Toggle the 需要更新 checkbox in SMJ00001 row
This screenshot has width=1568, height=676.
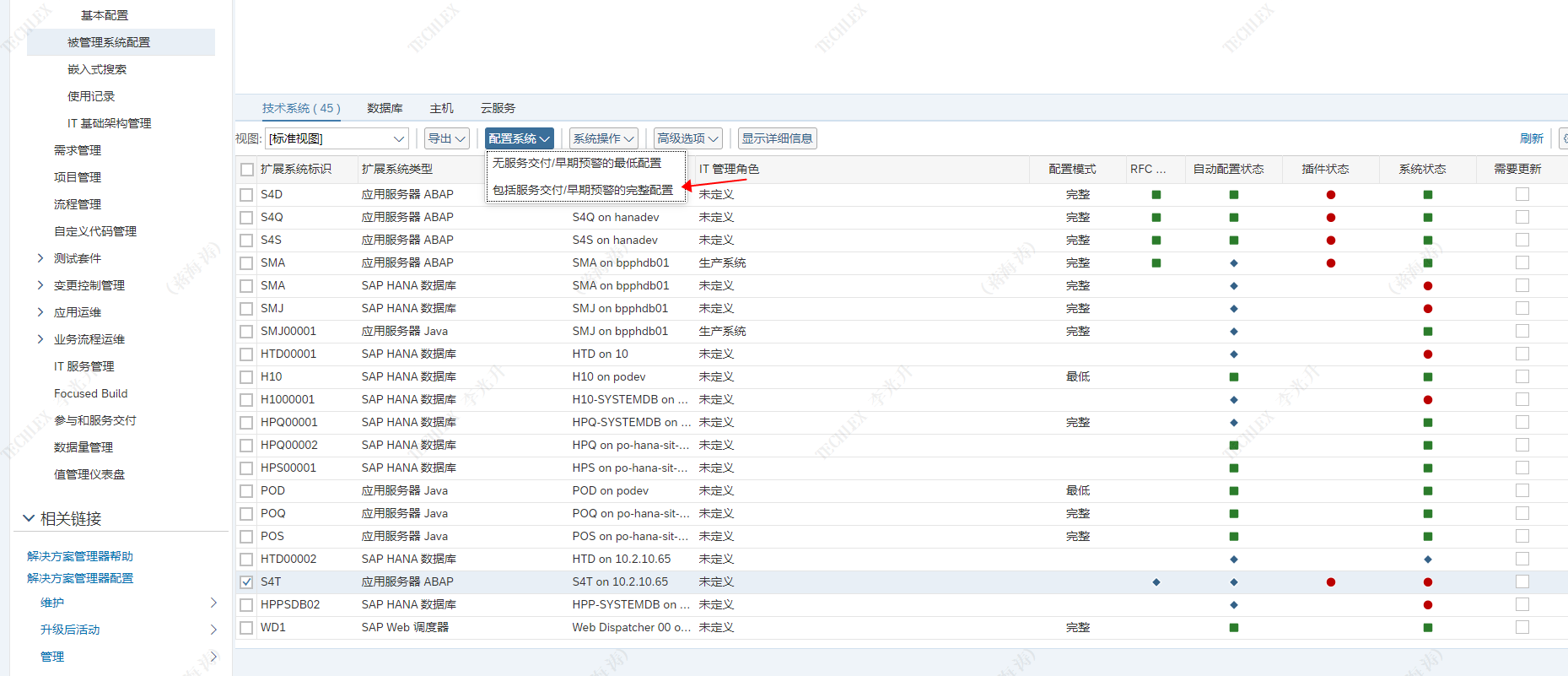1522,331
